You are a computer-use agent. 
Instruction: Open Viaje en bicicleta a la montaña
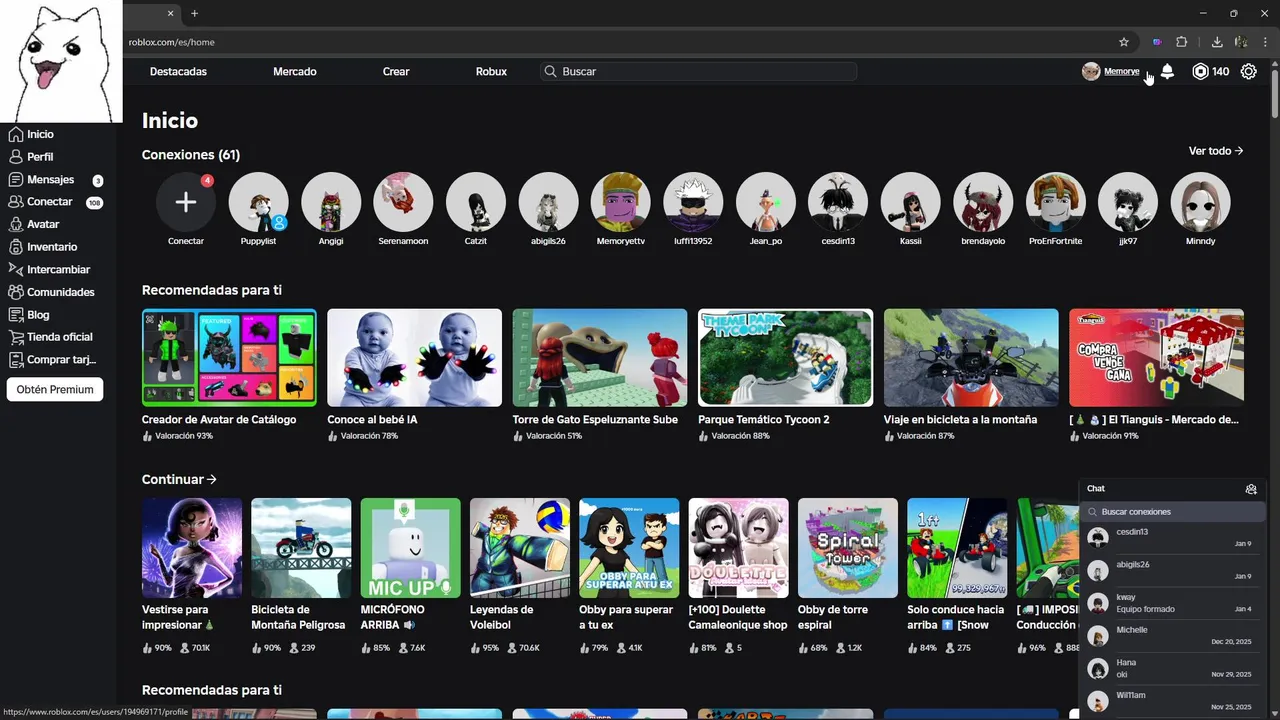[x=971, y=357]
